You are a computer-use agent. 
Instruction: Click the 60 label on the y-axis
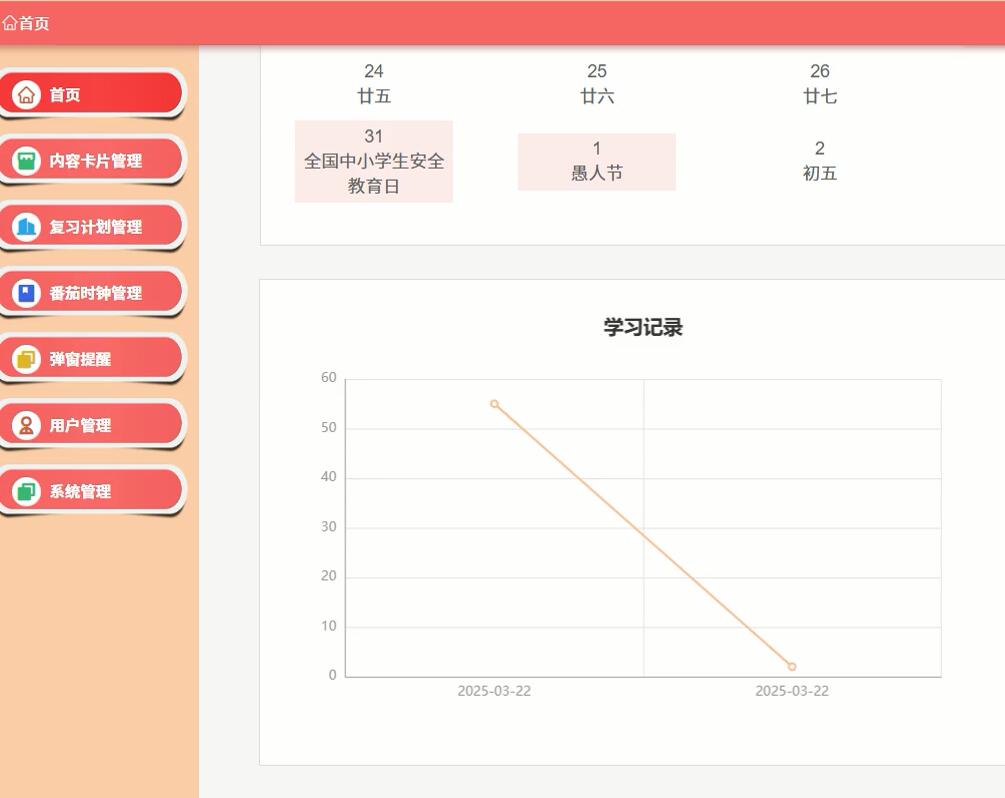[329, 378]
